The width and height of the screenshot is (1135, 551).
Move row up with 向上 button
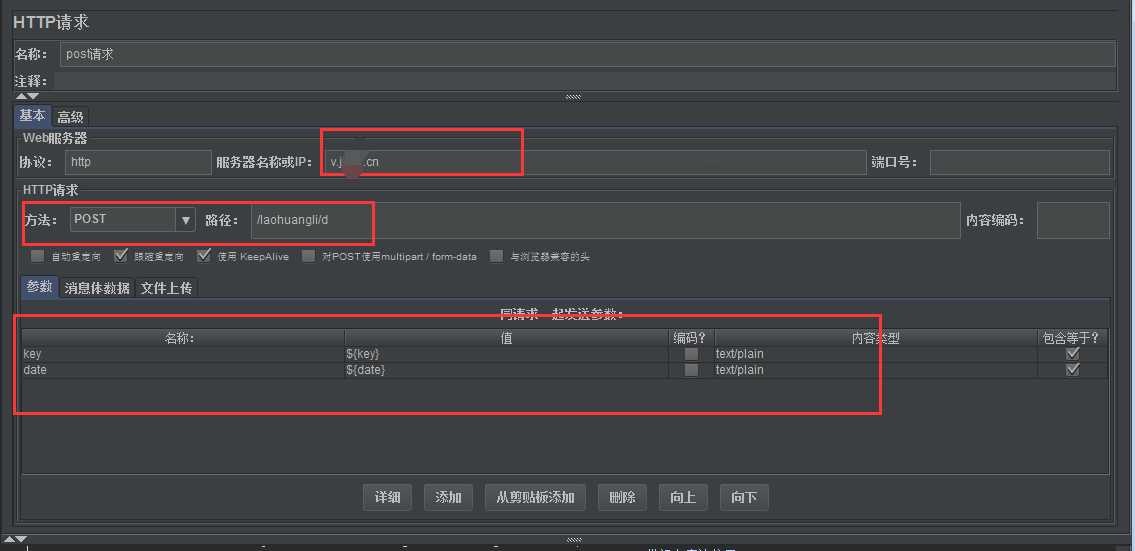683,497
